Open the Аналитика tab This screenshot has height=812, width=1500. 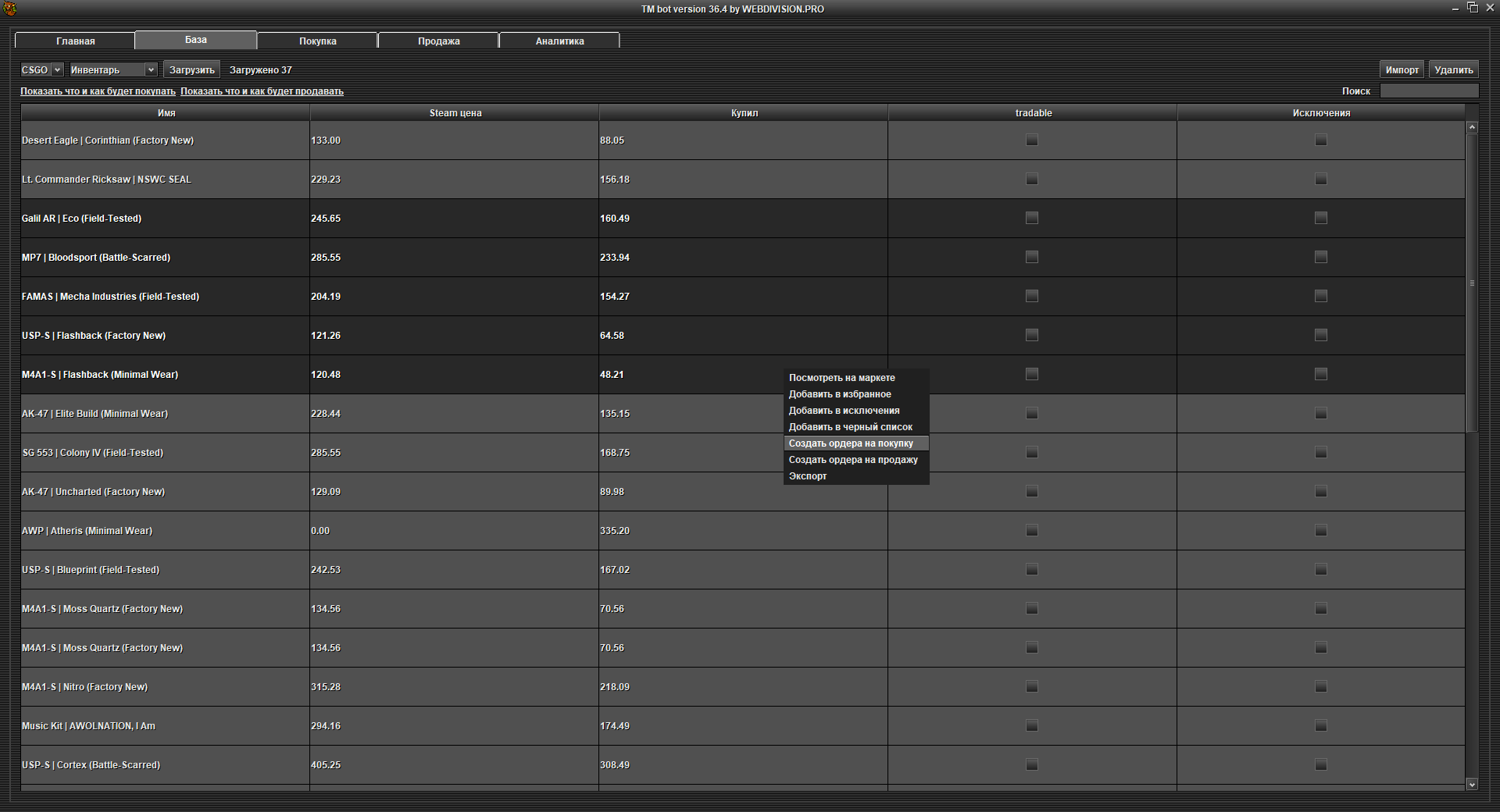pyautogui.click(x=559, y=41)
